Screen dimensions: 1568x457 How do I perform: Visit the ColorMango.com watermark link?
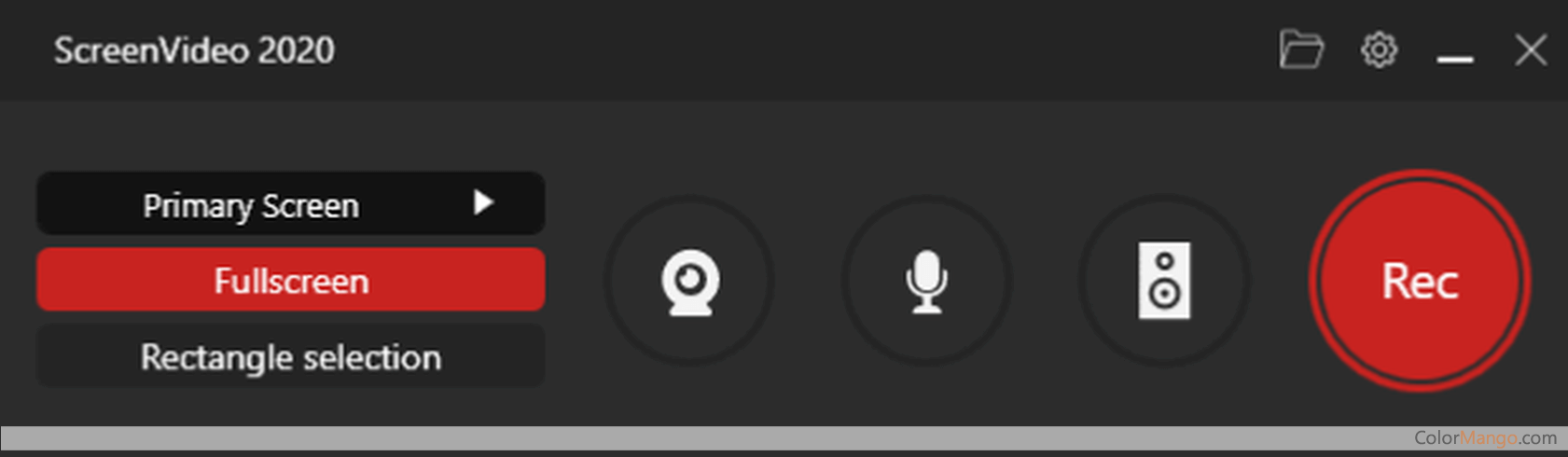(1485, 437)
